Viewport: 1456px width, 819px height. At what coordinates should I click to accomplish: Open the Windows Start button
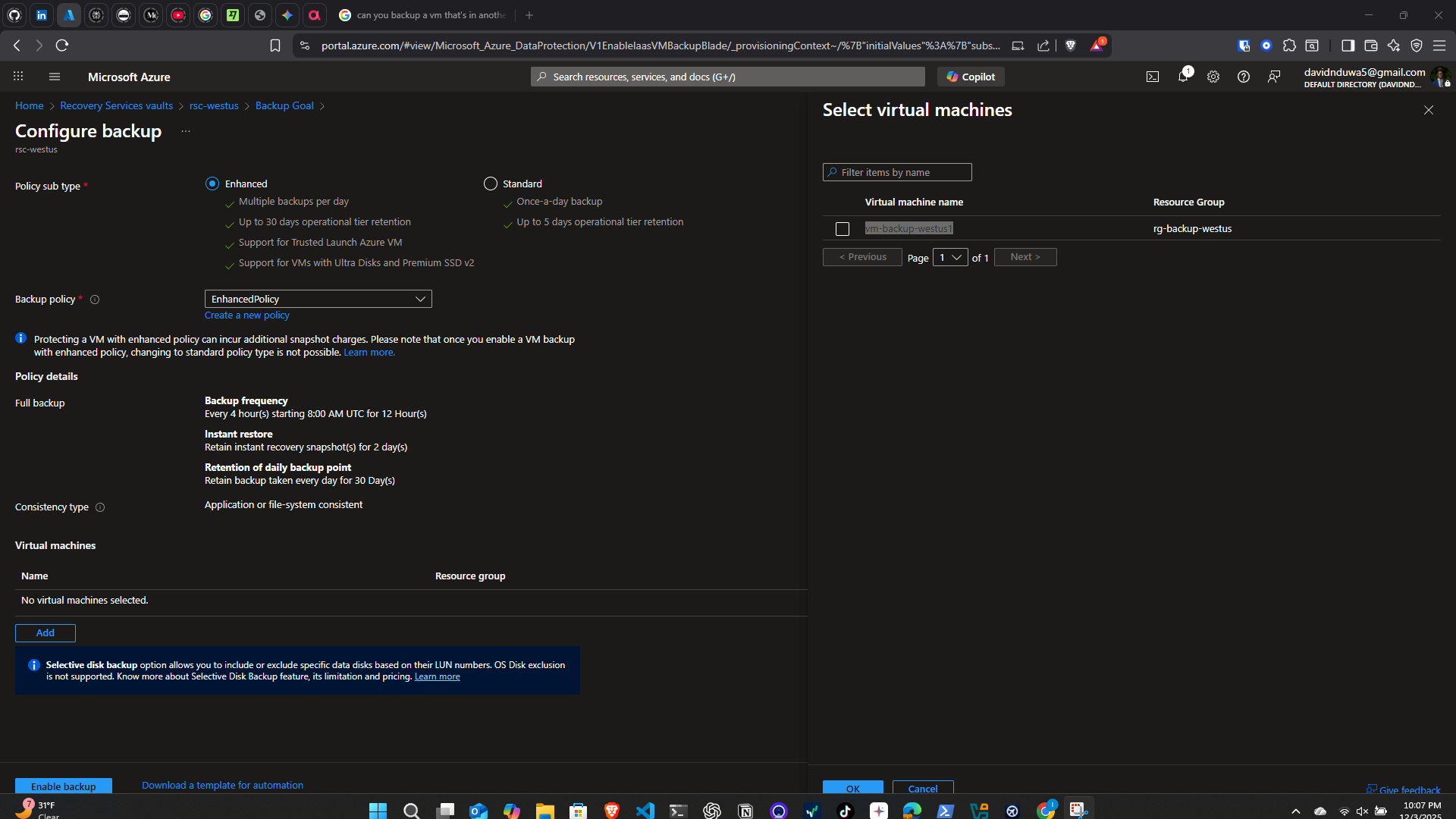(378, 811)
